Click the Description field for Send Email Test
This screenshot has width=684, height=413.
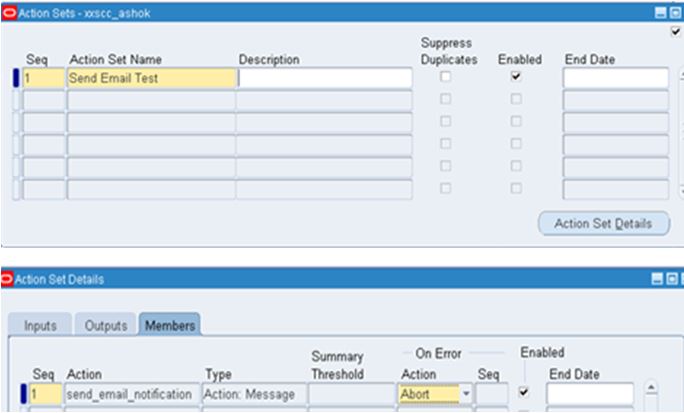coord(325,78)
